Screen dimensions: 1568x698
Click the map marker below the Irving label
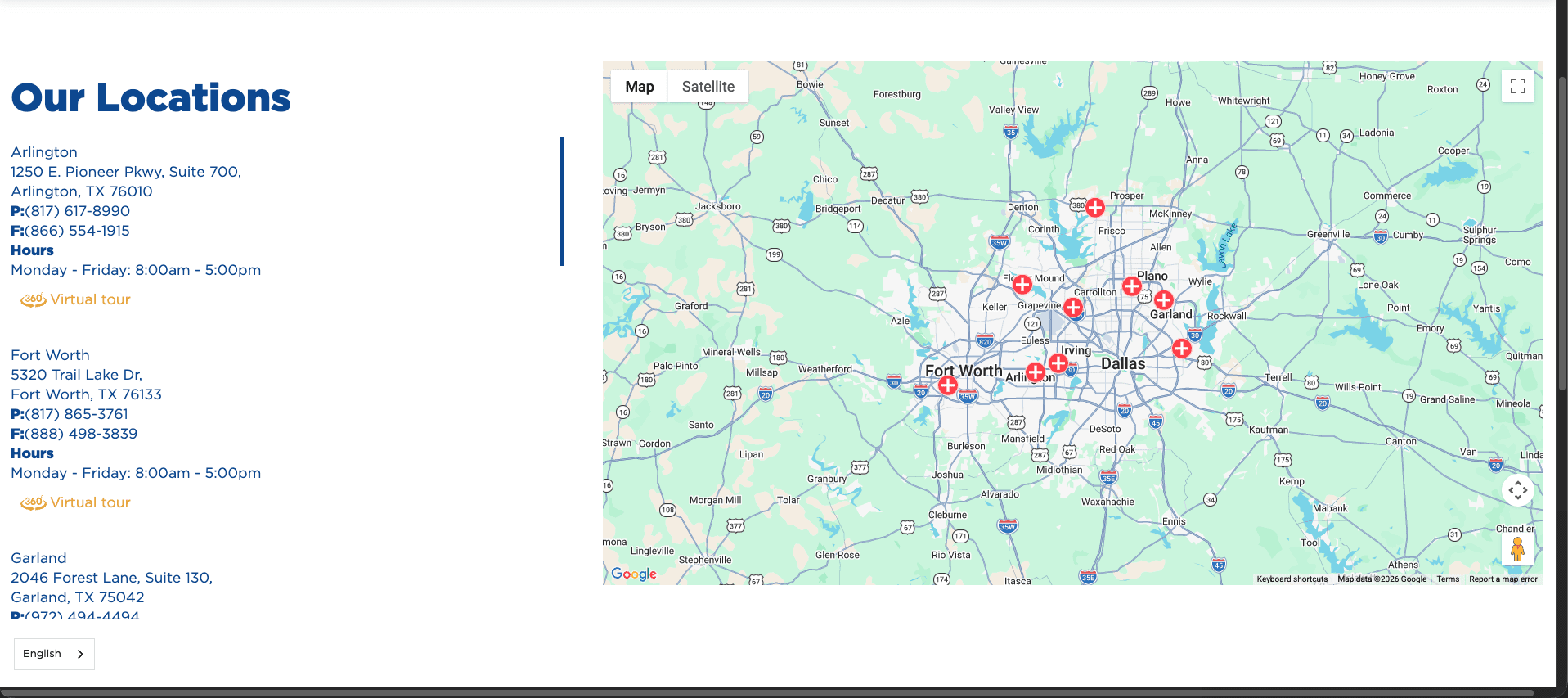point(1058,363)
